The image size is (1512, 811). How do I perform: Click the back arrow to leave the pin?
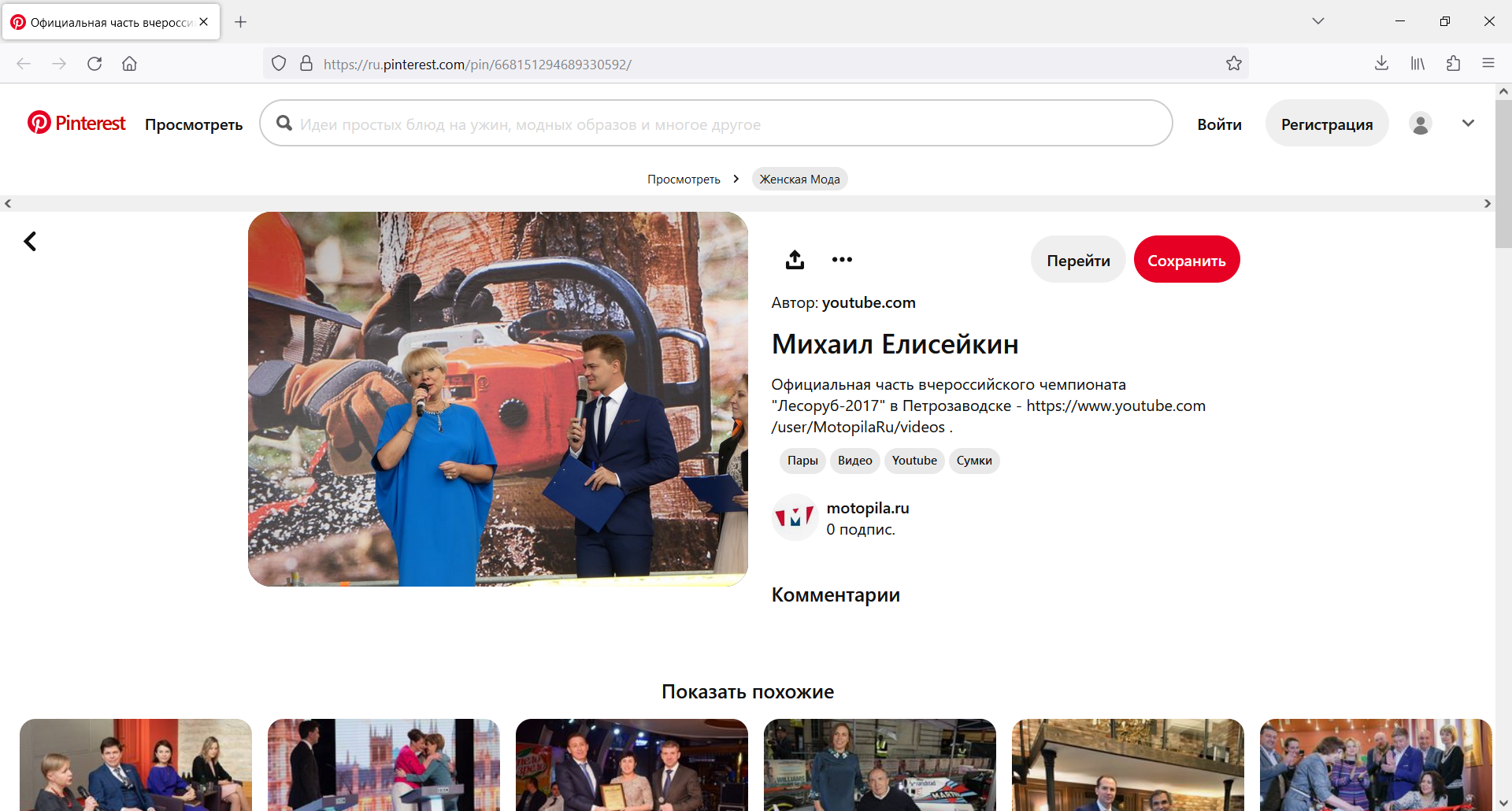click(30, 241)
